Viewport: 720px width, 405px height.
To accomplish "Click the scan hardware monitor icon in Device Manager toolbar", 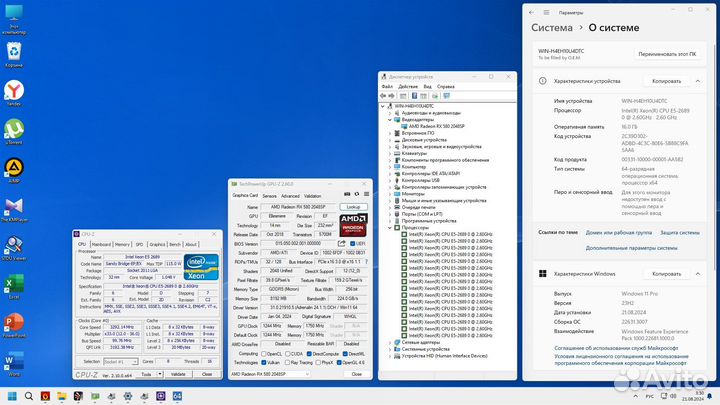I will 446,96.
